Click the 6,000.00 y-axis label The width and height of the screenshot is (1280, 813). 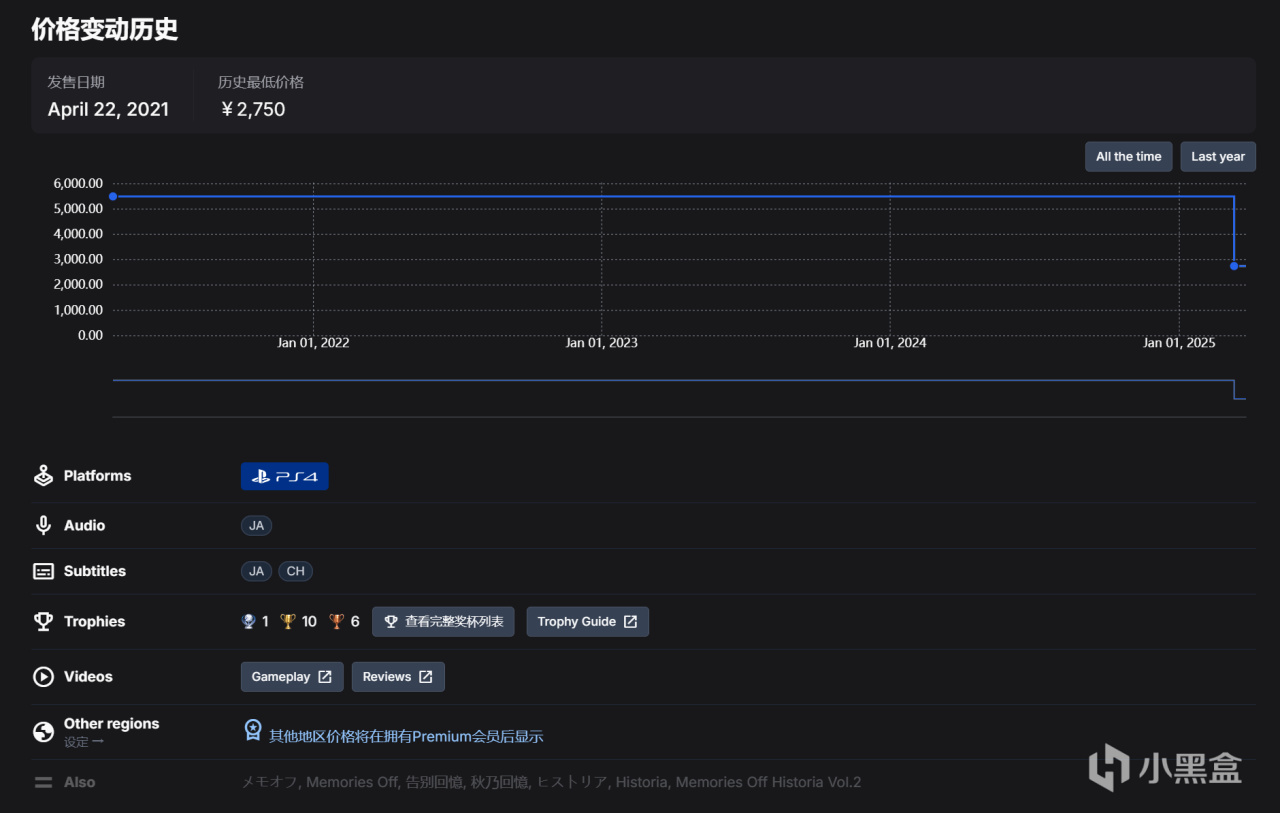(x=78, y=184)
